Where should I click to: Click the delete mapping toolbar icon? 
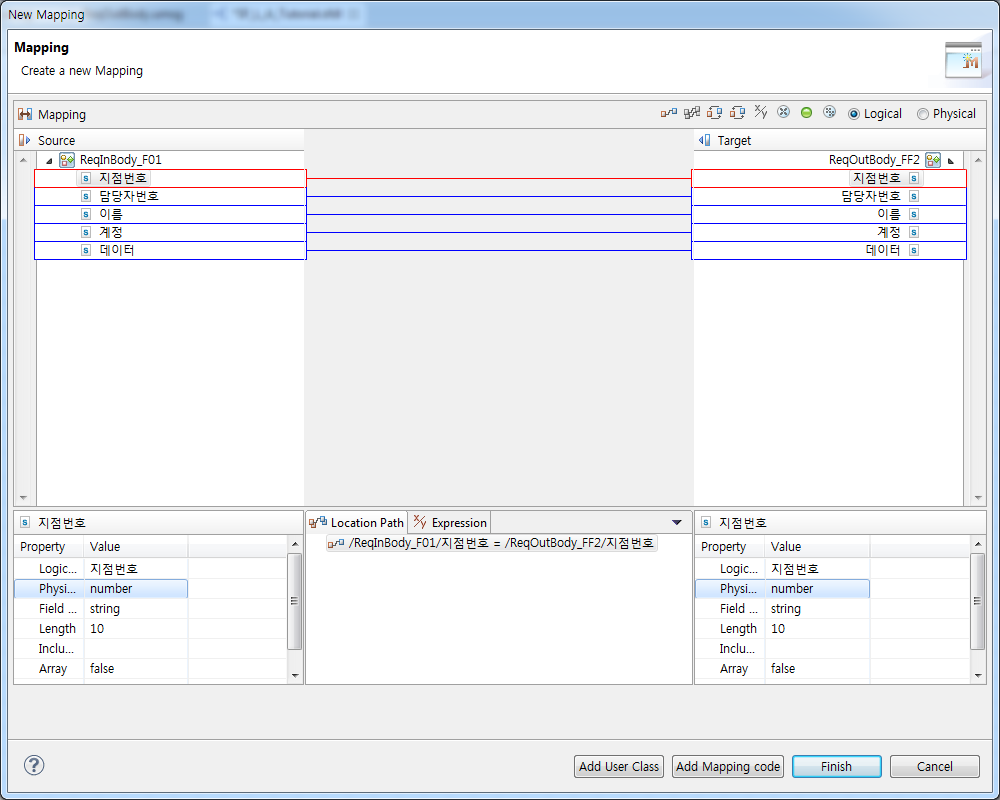(x=783, y=112)
